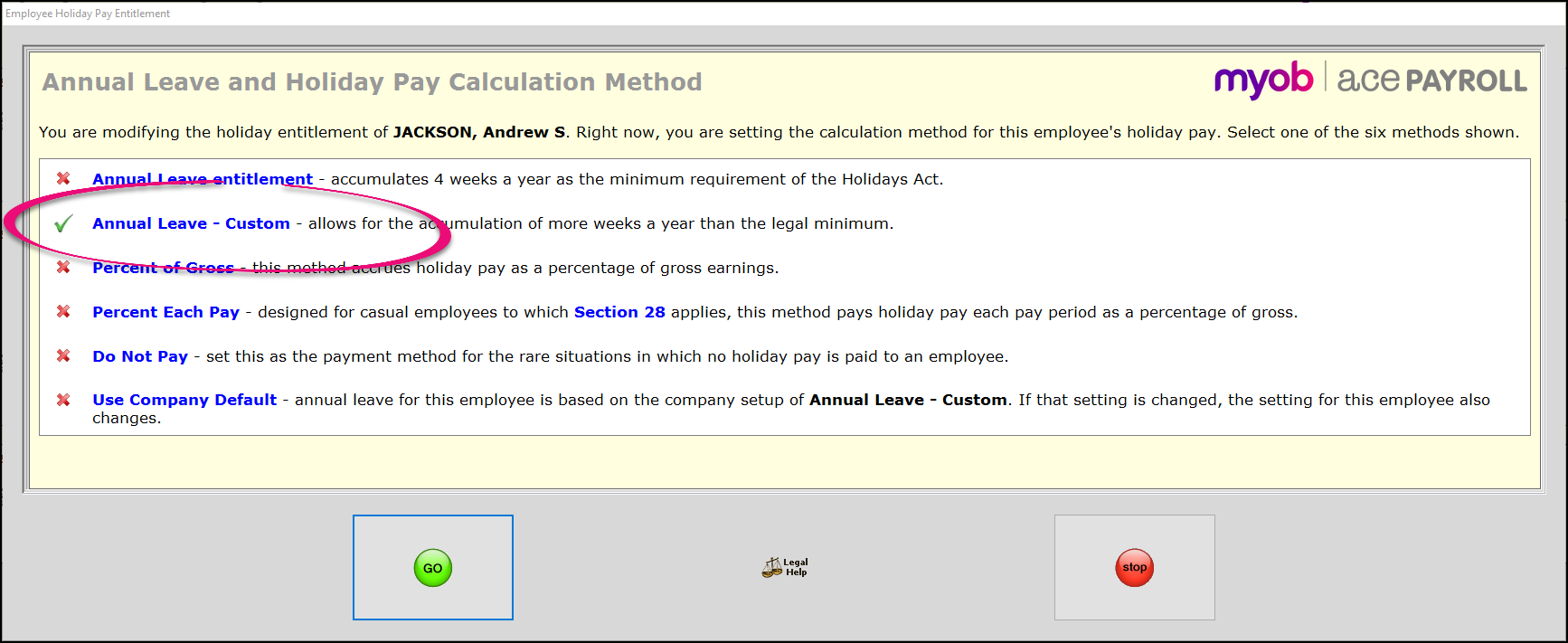Image resolution: width=1568 pixels, height=643 pixels.
Task: Click red X beside Do Not Pay
Action: pos(63,356)
